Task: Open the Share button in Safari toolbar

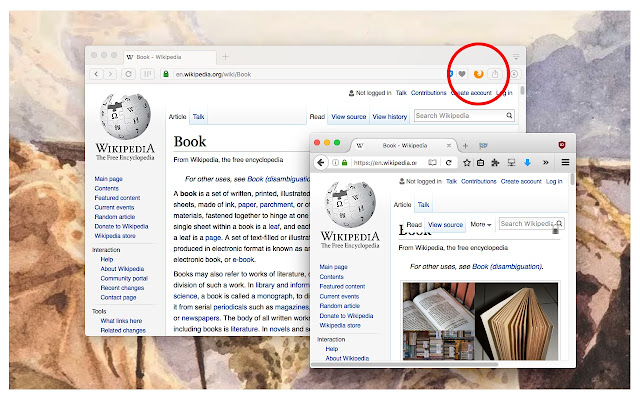Action: pyautogui.click(x=495, y=74)
